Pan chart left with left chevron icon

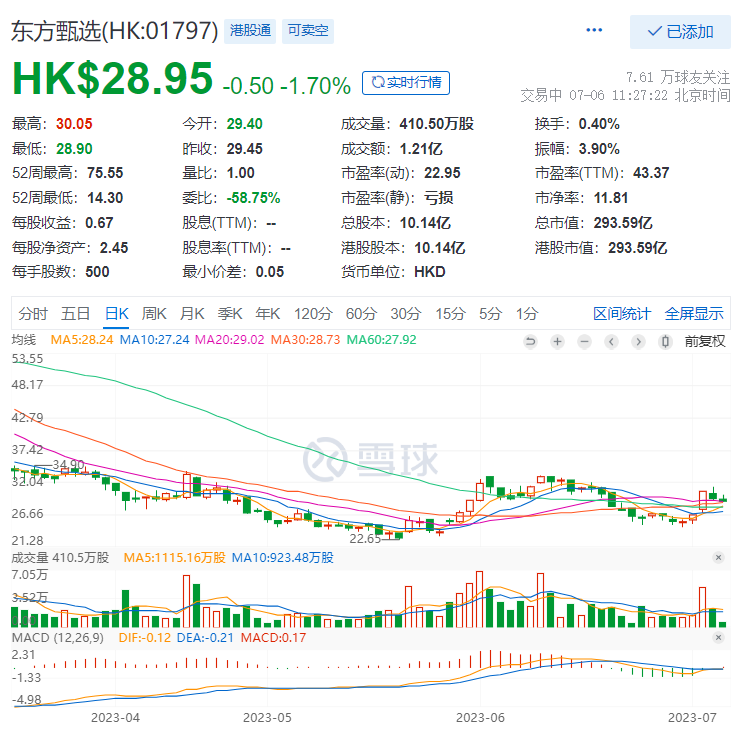tap(612, 341)
